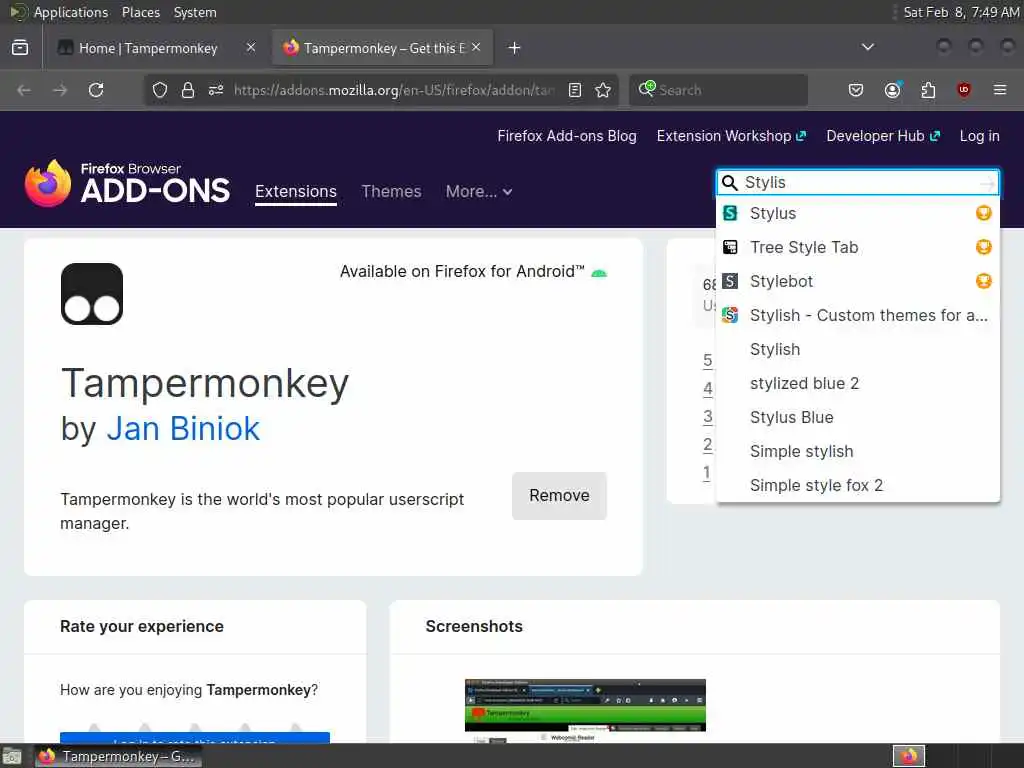Close the Tampermonkey – Get this Extension tab
1024x768 pixels.
coord(476,48)
